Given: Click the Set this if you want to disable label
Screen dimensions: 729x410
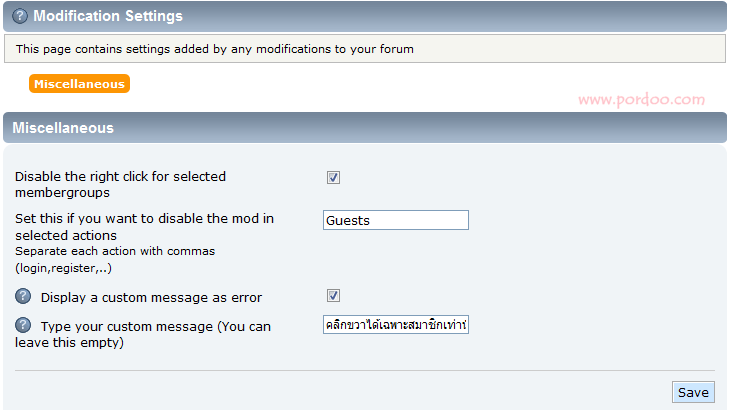Looking at the screenshot, I should coord(144,227).
